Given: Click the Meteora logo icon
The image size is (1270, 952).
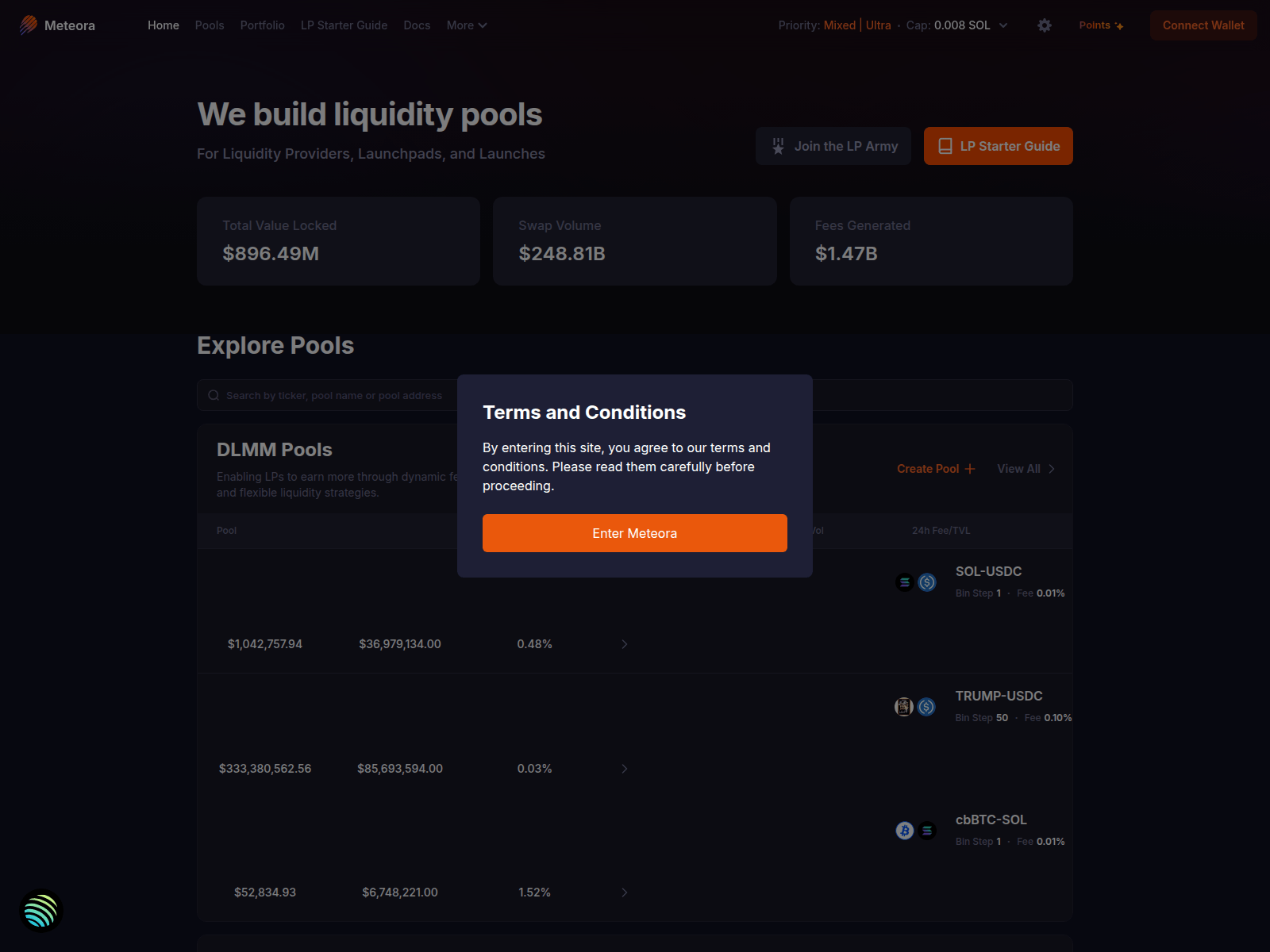Looking at the screenshot, I should (29, 25).
